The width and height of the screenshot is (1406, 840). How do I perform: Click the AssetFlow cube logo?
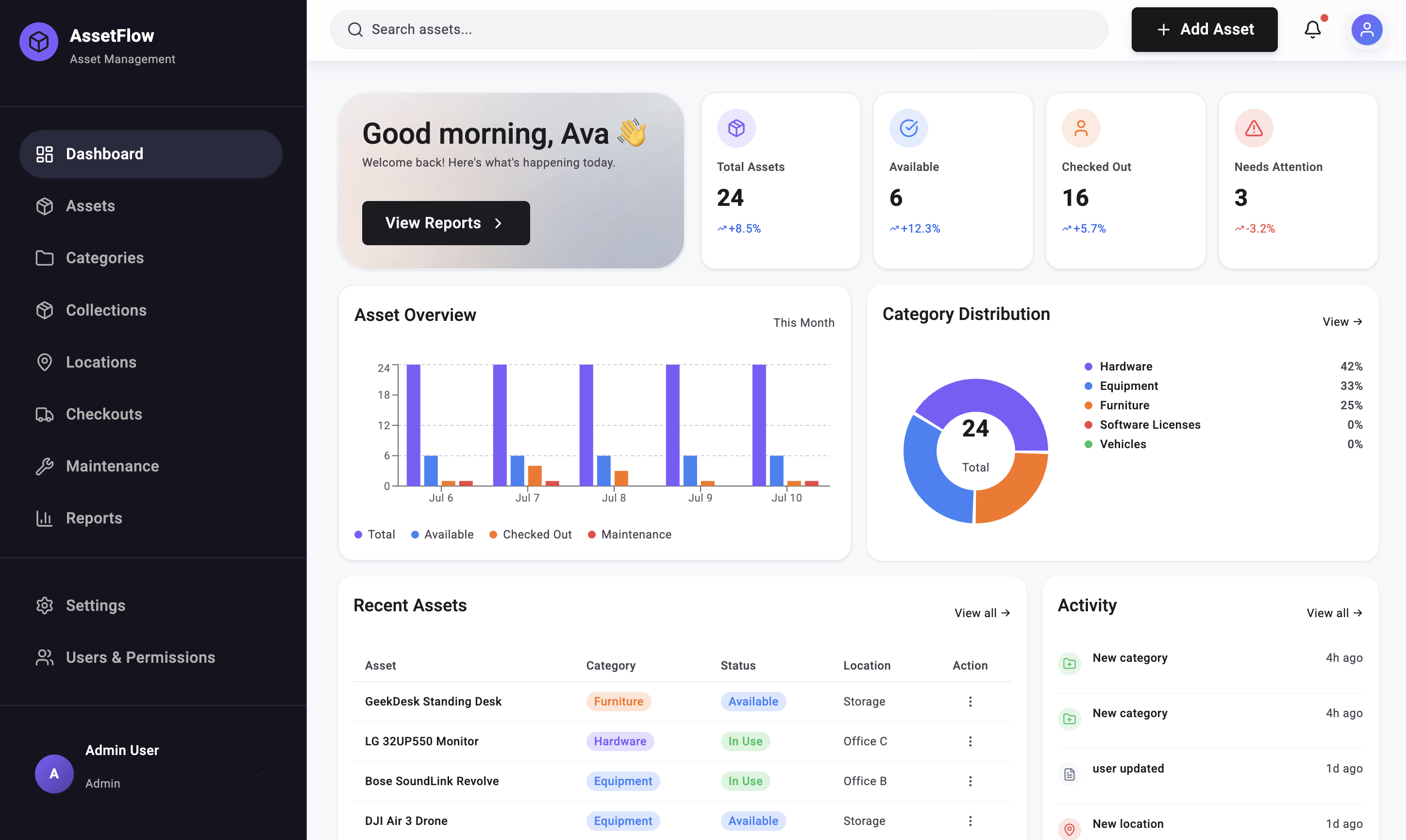pos(38,42)
